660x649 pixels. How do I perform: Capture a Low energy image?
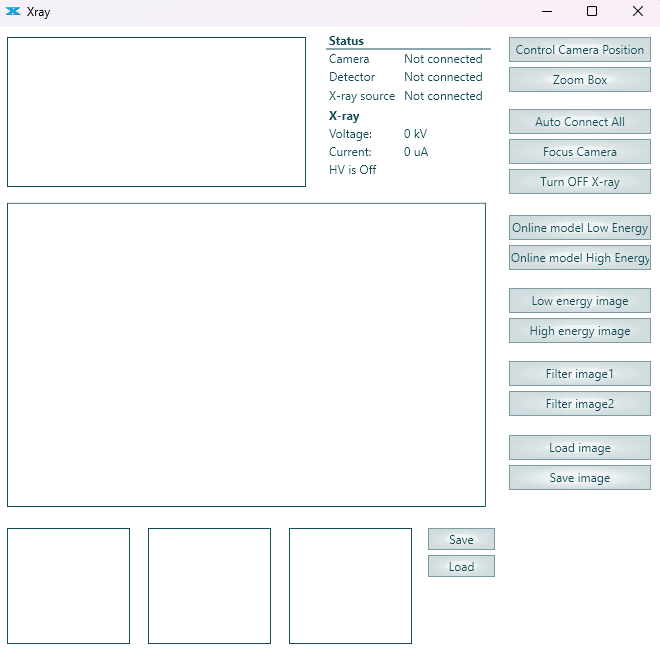(580, 301)
